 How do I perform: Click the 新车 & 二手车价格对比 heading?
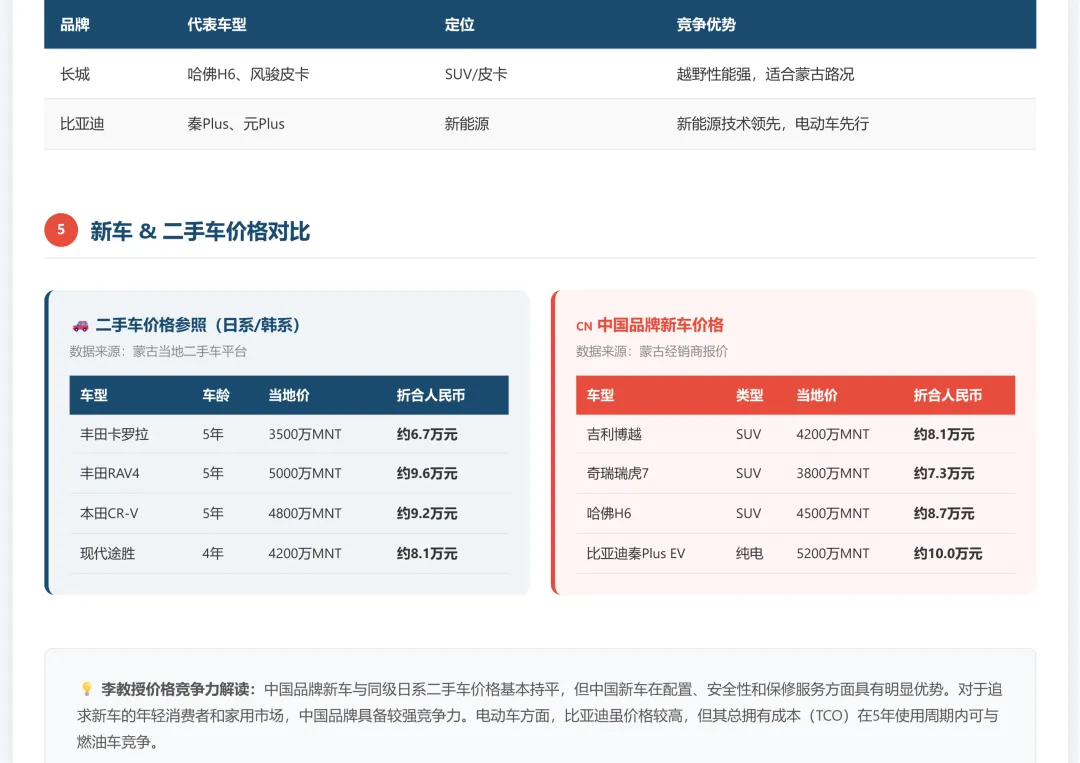coord(200,231)
